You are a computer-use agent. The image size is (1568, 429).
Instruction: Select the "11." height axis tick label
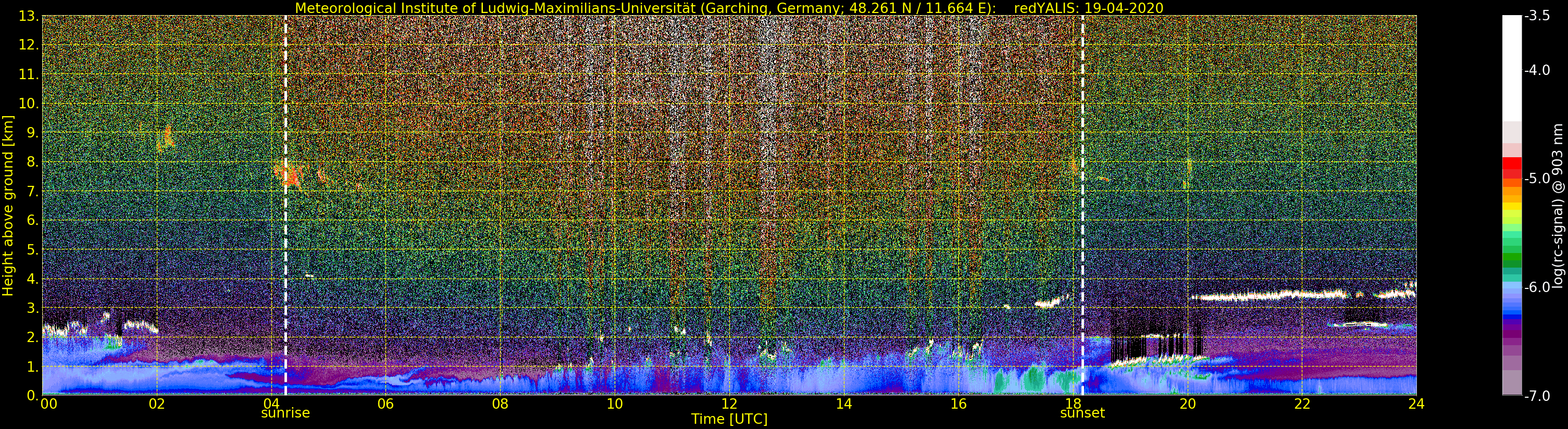[29, 74]
